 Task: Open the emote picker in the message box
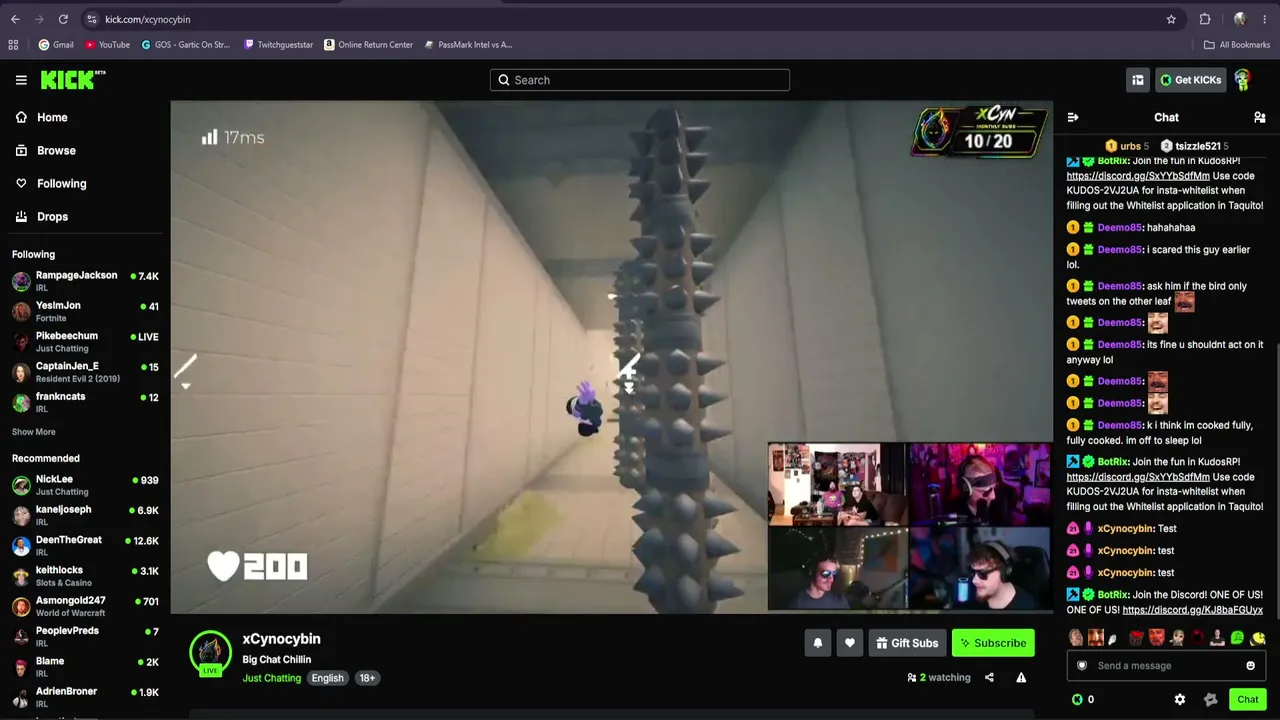point(1250,665)
